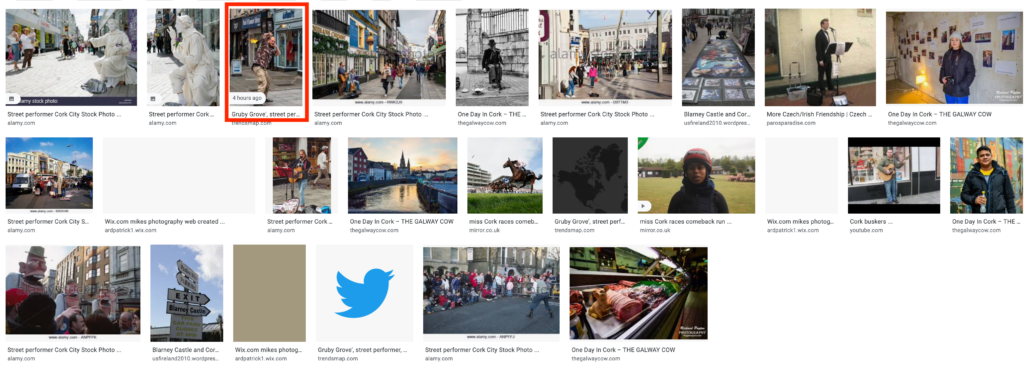Click "Cork buskers ..." caption link
Viewport: 1024px width, 382px height.
[871, 222]
